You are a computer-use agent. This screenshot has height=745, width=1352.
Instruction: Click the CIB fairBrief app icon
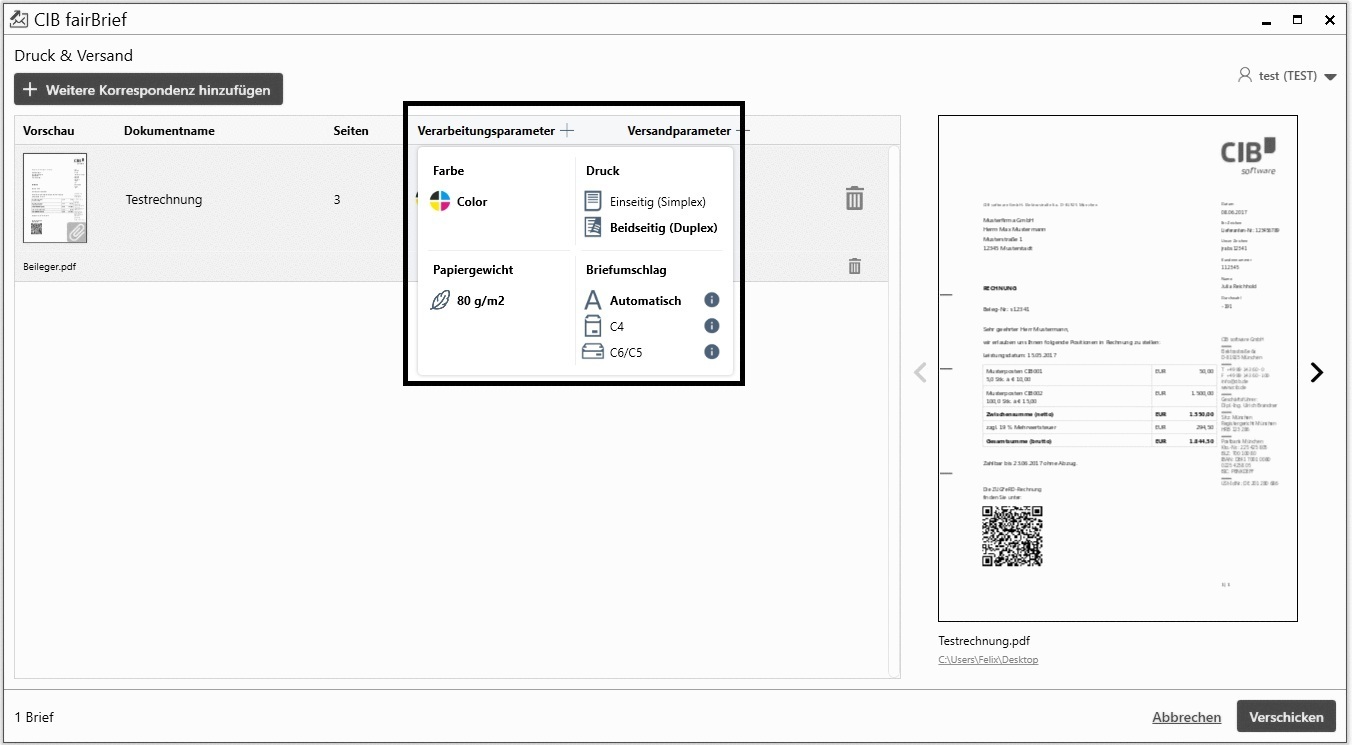point(19,19)
